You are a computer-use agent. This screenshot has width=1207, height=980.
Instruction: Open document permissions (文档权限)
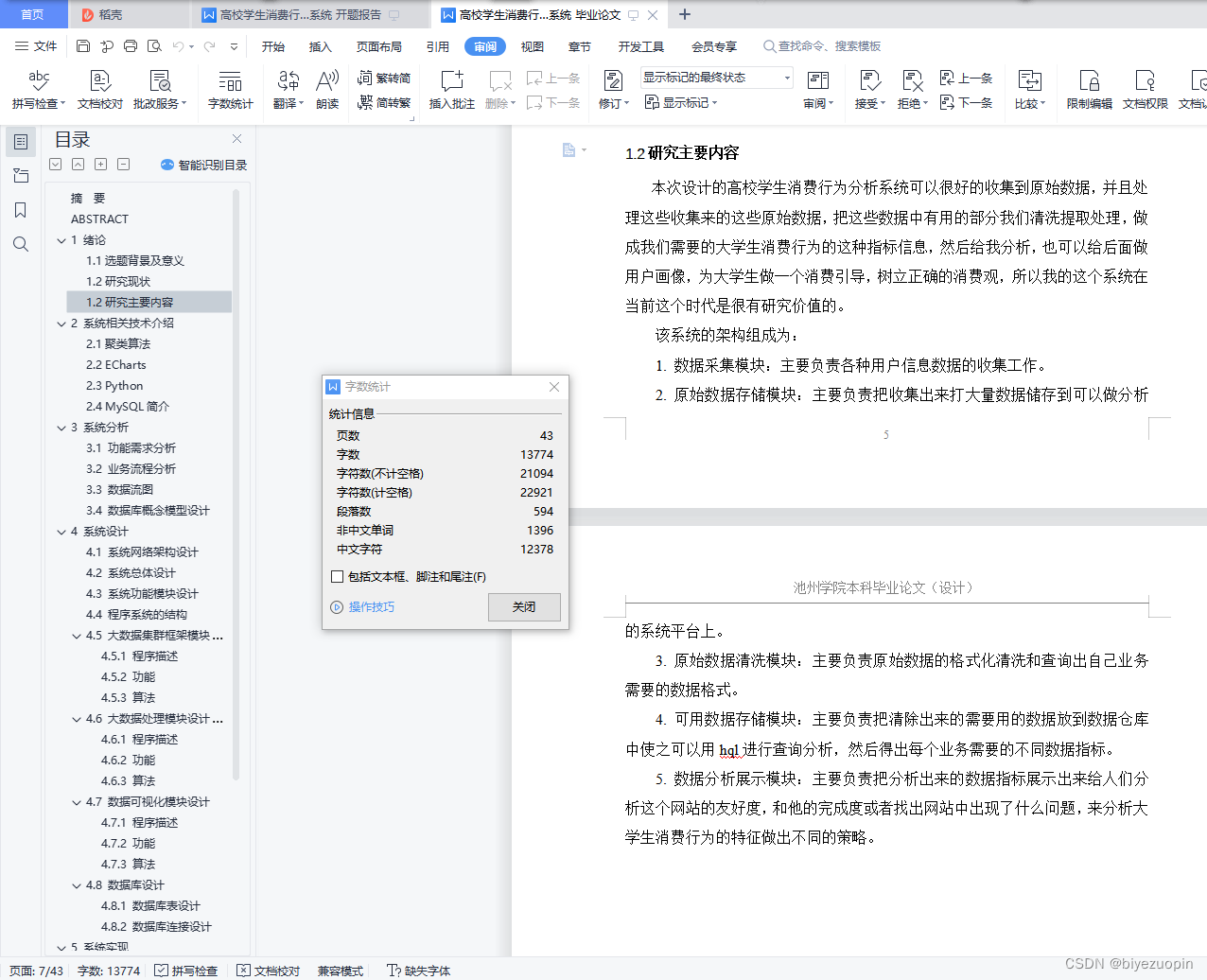(x=1146, y=89)
